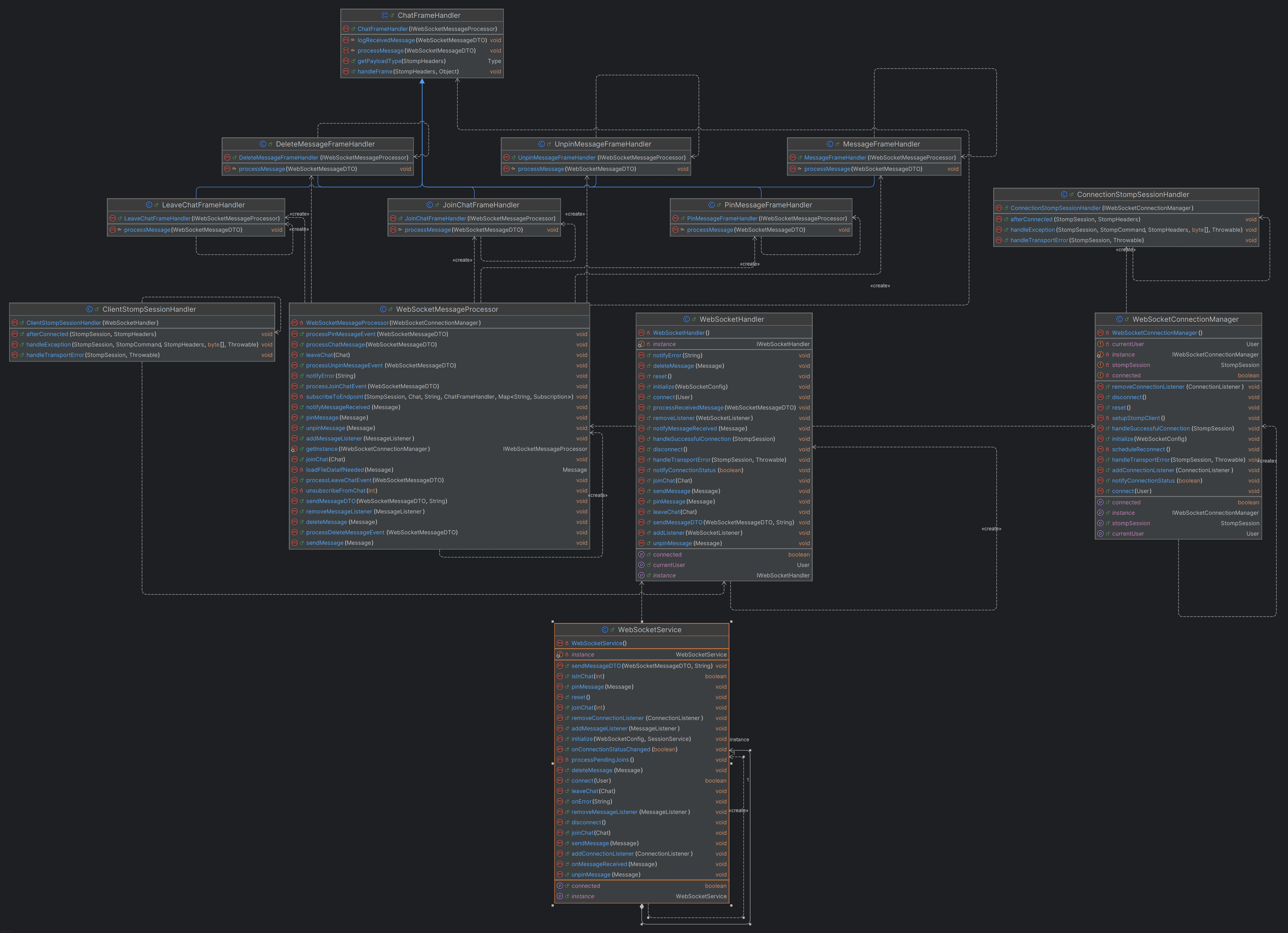Click the class icon on WebSocketService header
Screen dimensions: 1288x933
click(x=606, y=630)
